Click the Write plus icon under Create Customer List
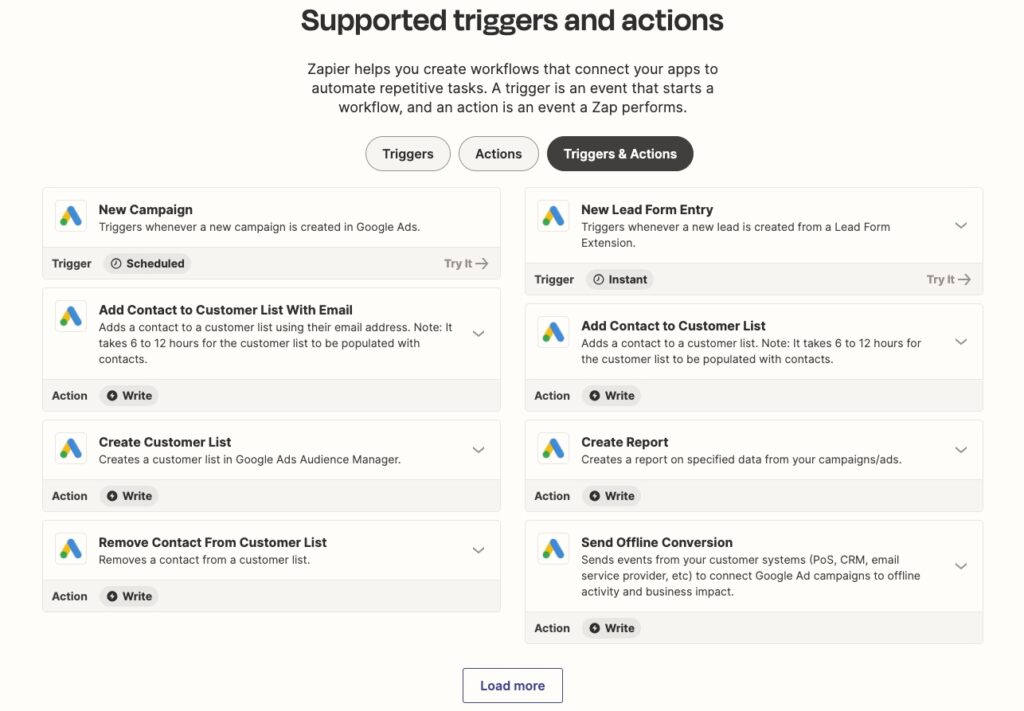 (x=112, y=496)
